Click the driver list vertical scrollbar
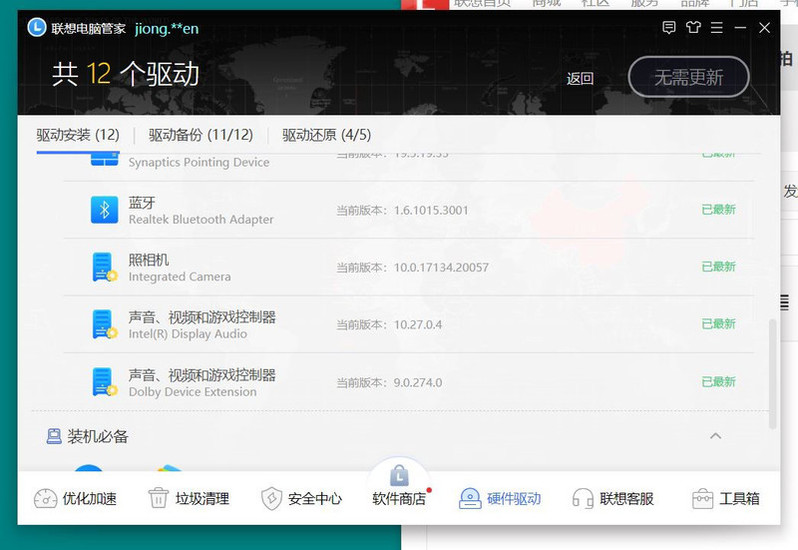The height and width of the screenshot is (550, 798). click(773, 374)
